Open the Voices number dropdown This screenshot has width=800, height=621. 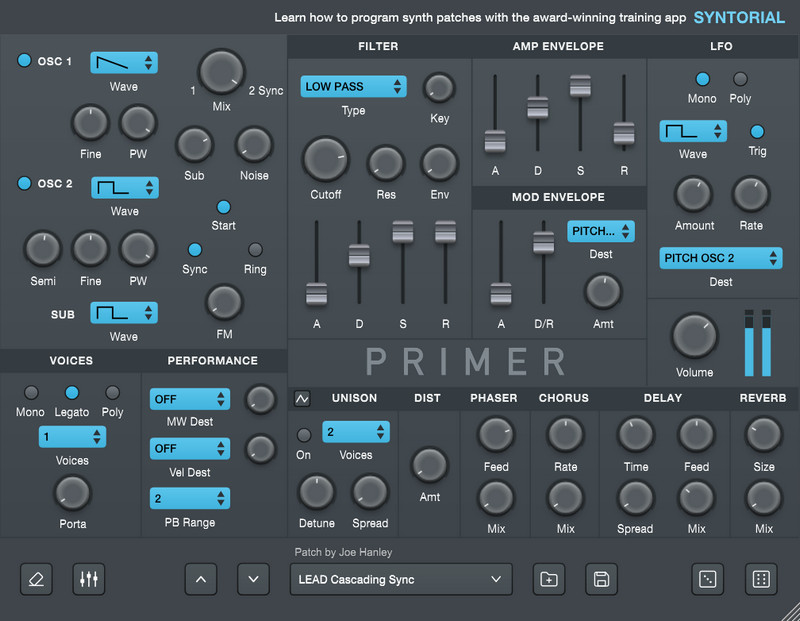[72, 437]
